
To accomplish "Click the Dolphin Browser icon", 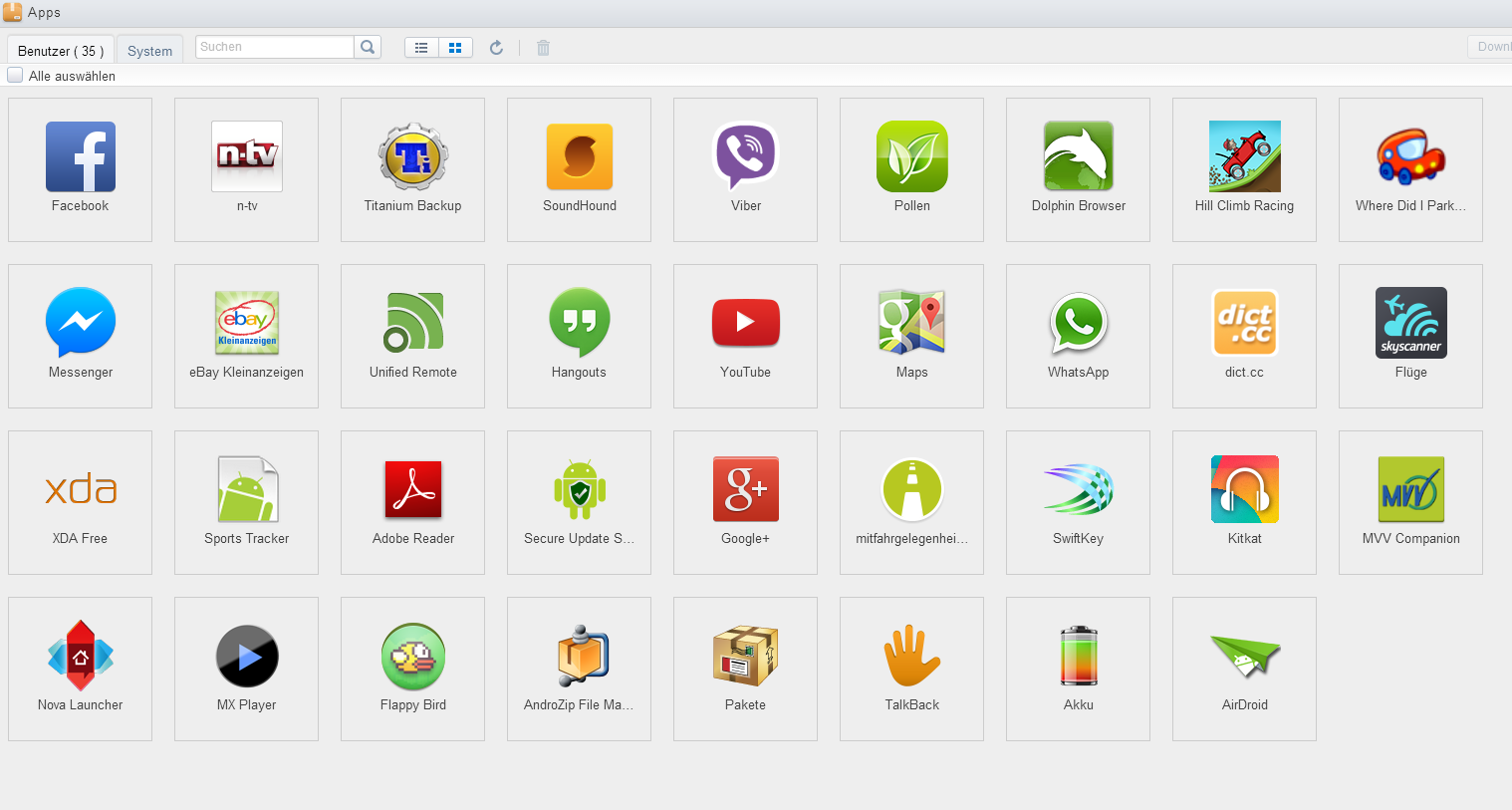I will point(1078,157).
